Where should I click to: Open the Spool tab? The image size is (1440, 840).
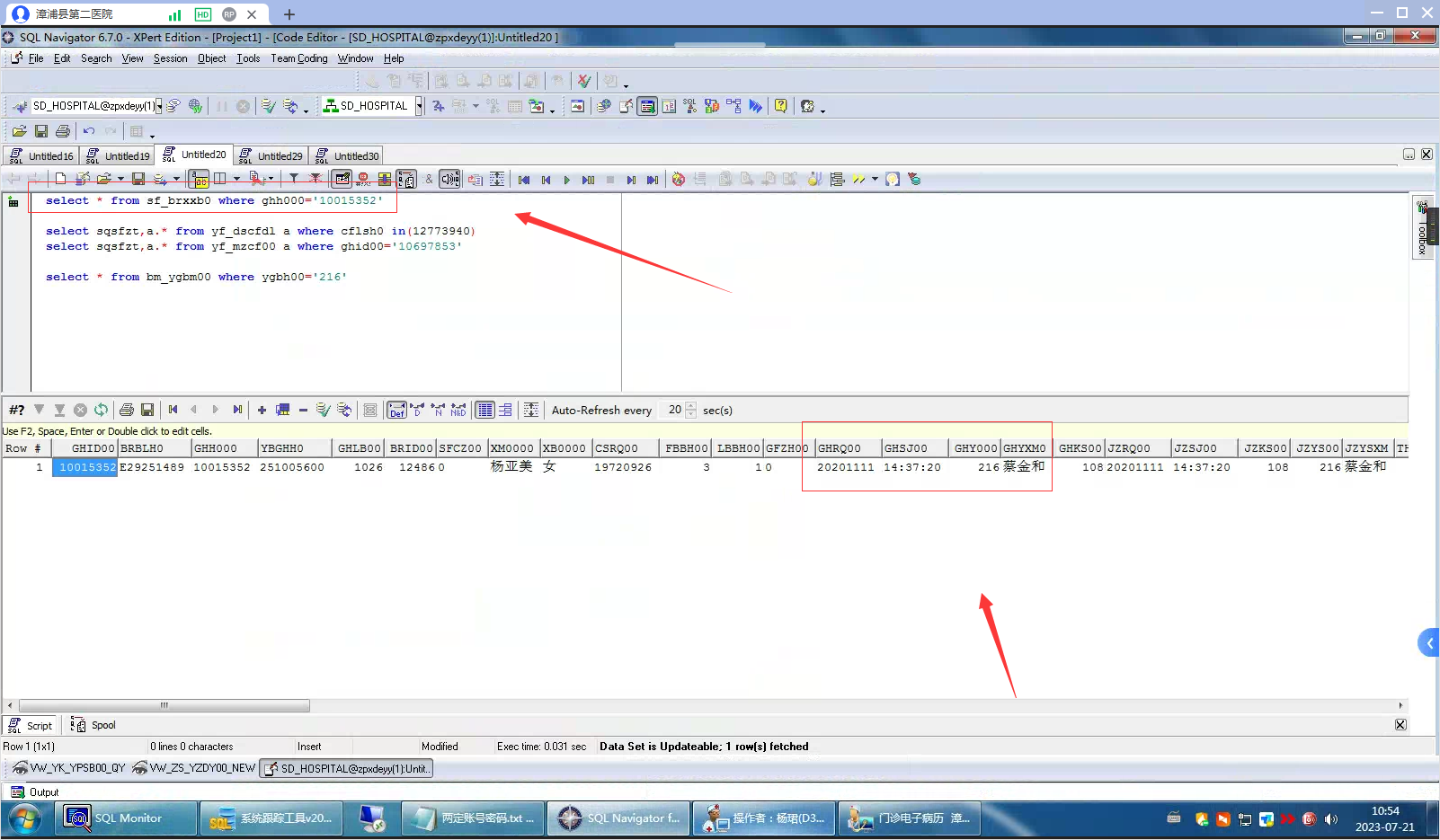tap(93, 725)
